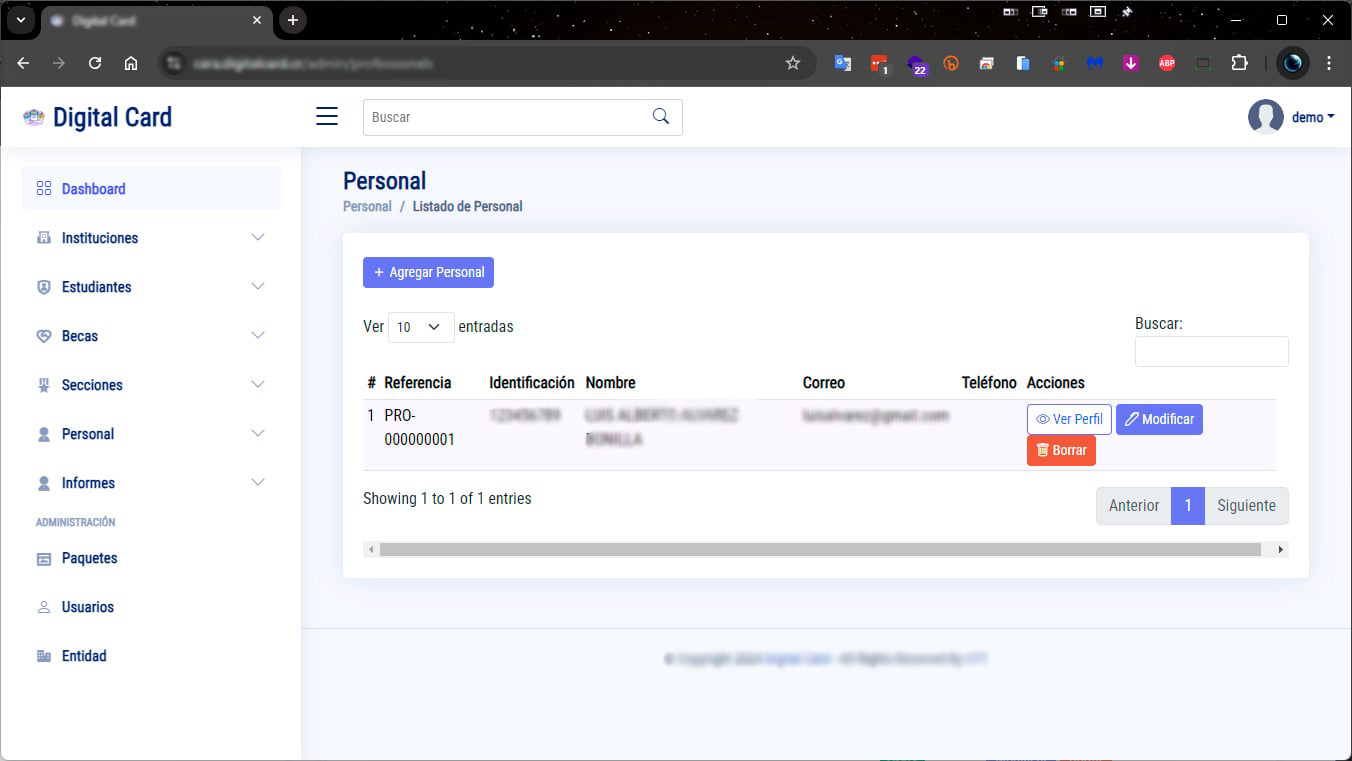1352x761 pixels.
Task: Click the user avatar picture
Action: point(1265,117)
